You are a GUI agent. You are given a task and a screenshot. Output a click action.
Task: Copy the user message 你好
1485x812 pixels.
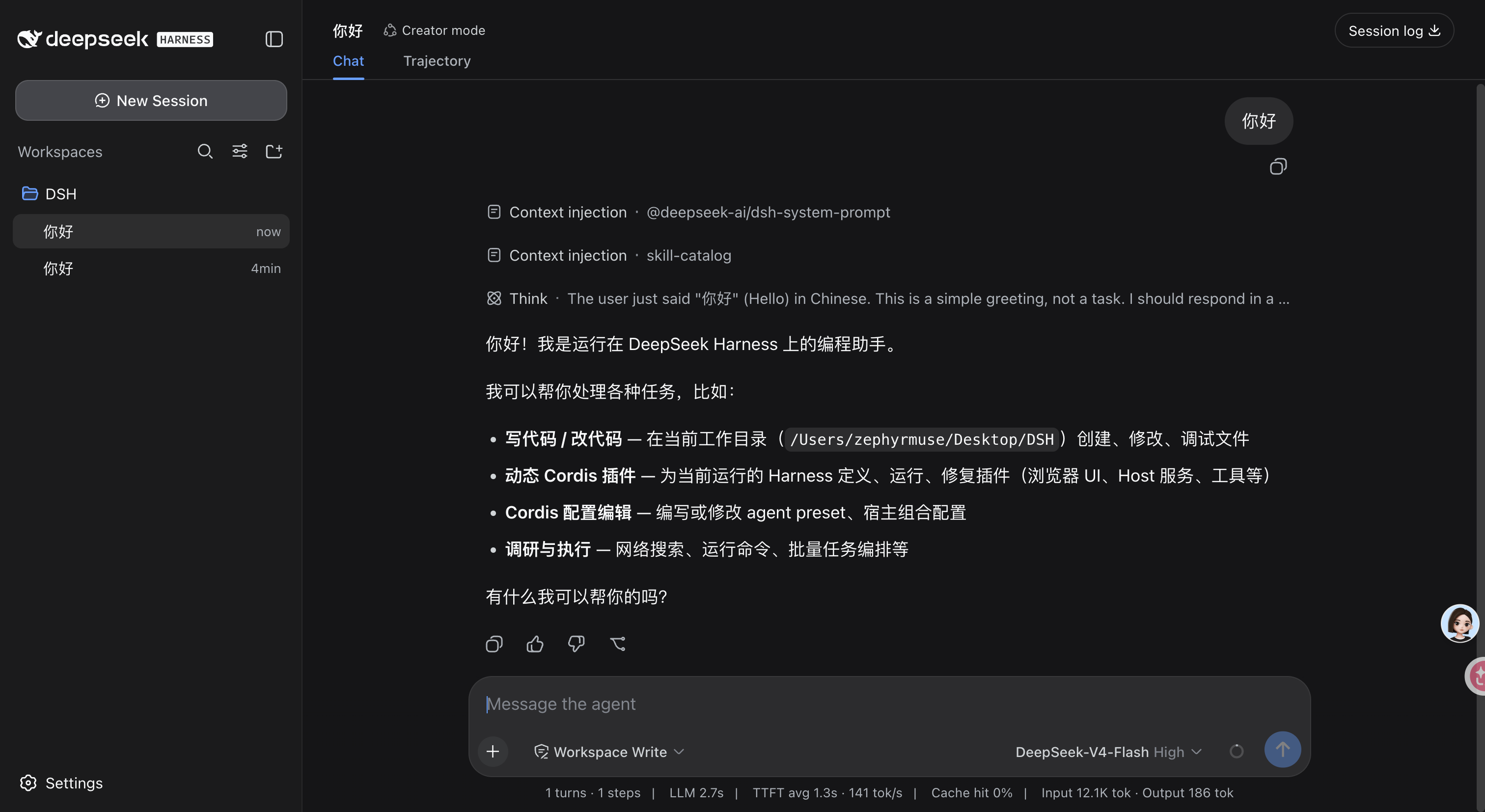(x=1278, y=166)
